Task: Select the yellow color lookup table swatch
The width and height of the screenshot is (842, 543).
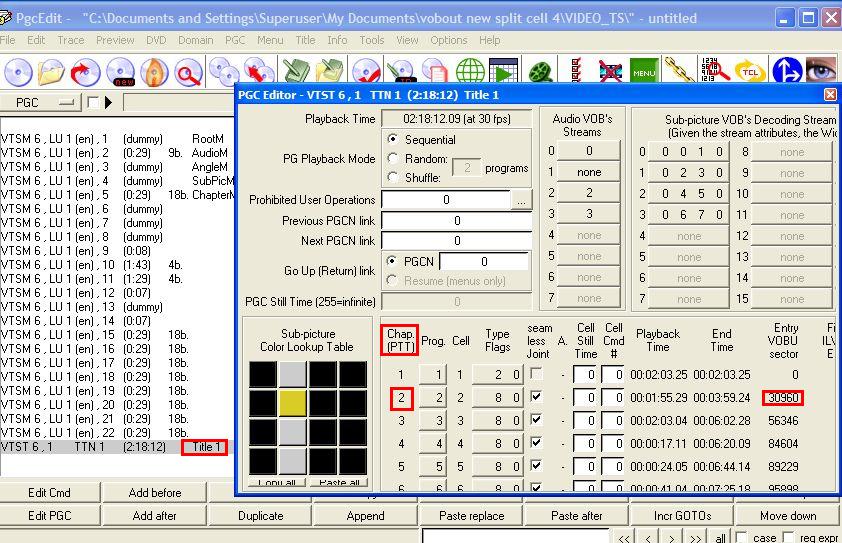Action: click(293, 403)
